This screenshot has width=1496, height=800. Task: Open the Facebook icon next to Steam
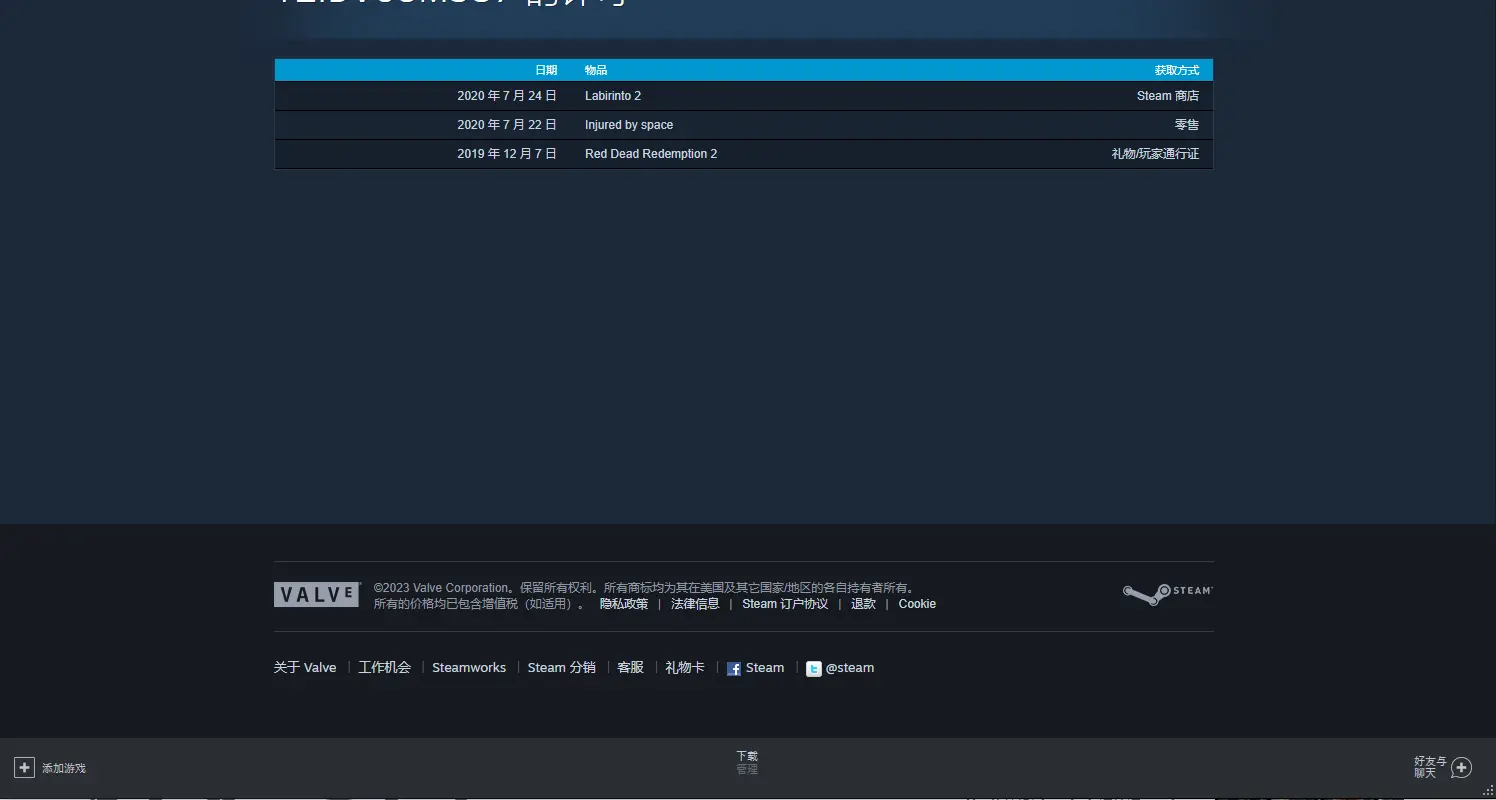coord(734,669)
